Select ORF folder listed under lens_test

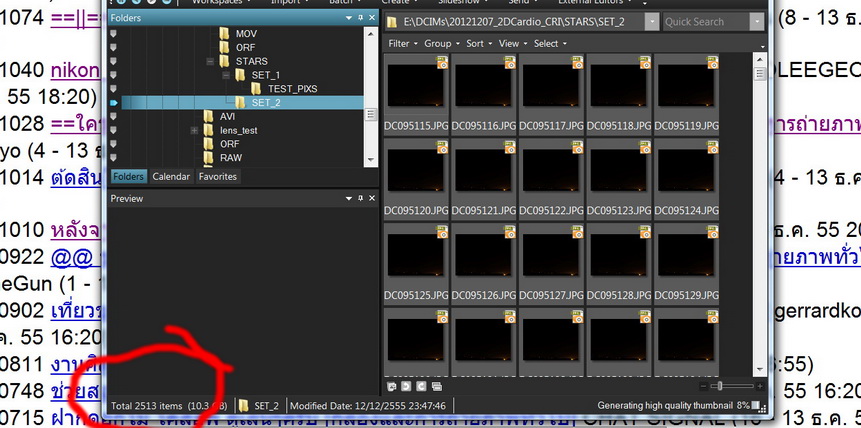[229, 144]
